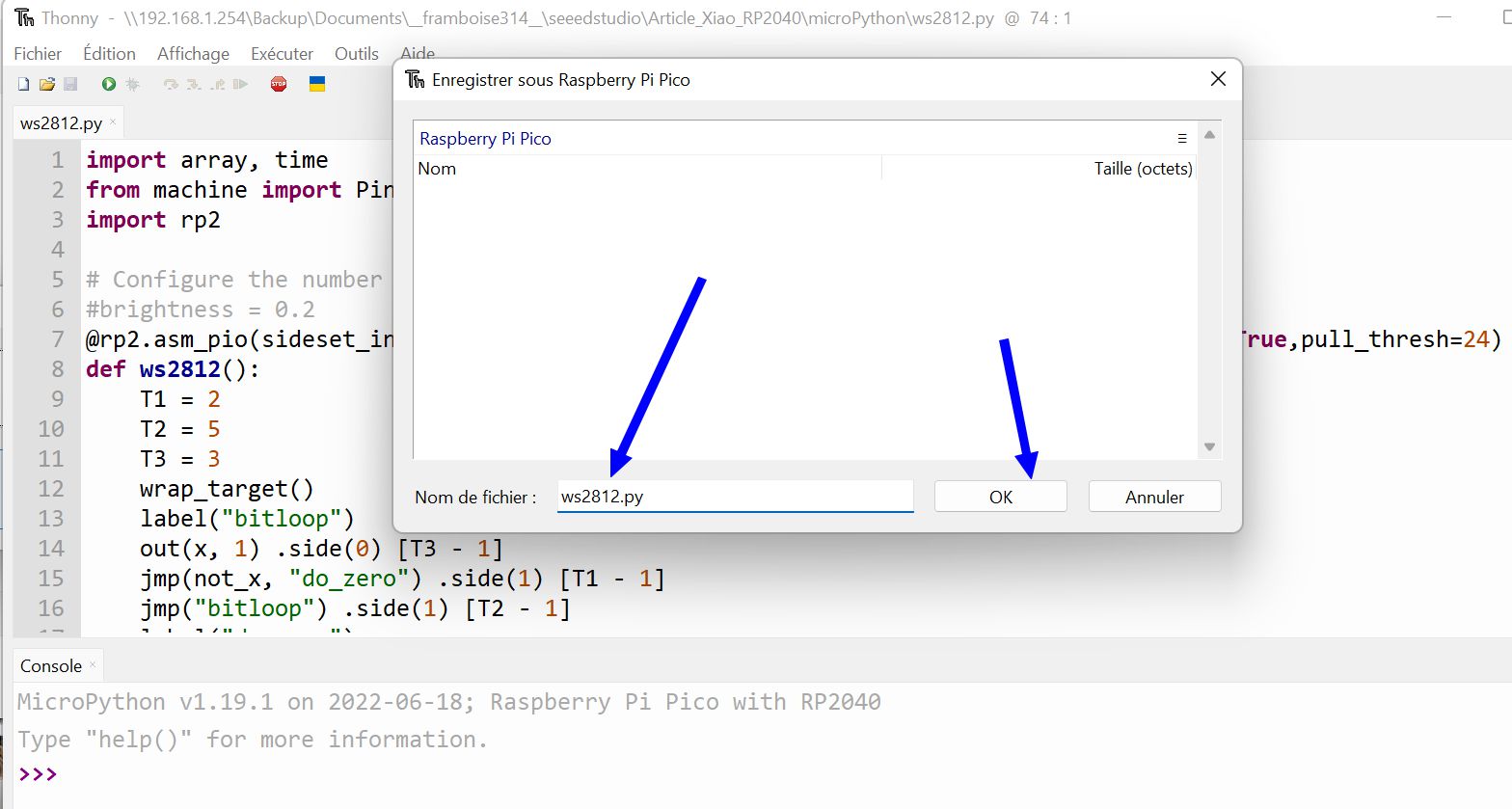The width and height of the screenshot is (1512, 809).
Task: Open the dialog's hamburger menu icon
Action: (x=1182, y=139)
